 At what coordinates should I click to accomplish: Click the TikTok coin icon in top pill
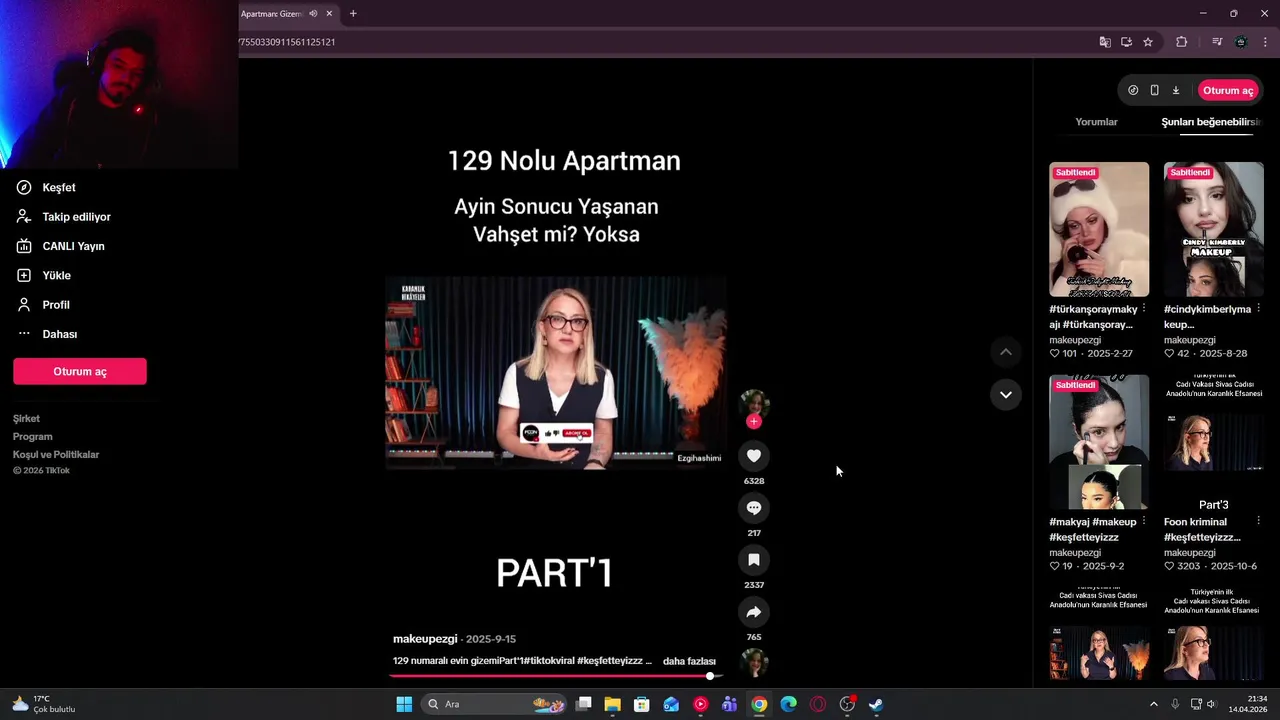coord(1133,90)
